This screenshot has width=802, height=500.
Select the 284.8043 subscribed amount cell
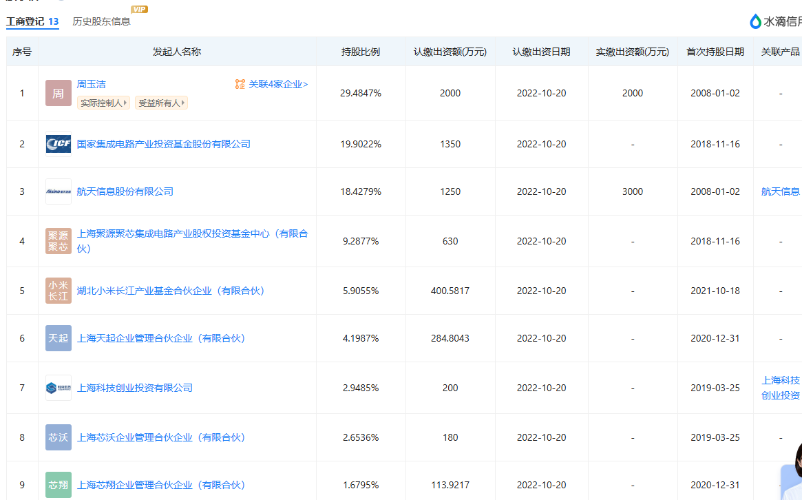[450, 338]
